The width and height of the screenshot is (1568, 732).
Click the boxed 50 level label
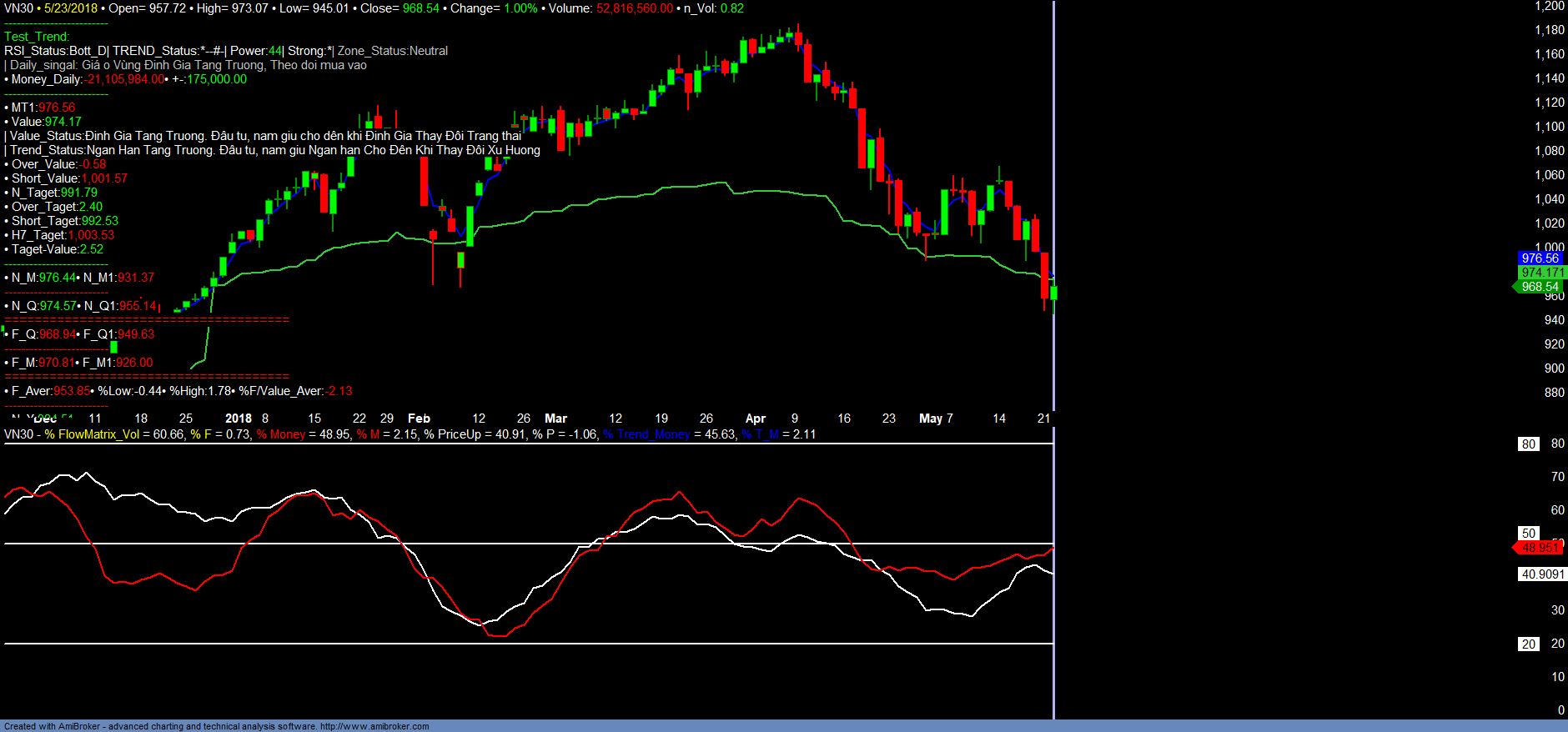(x=1528, y=534)
